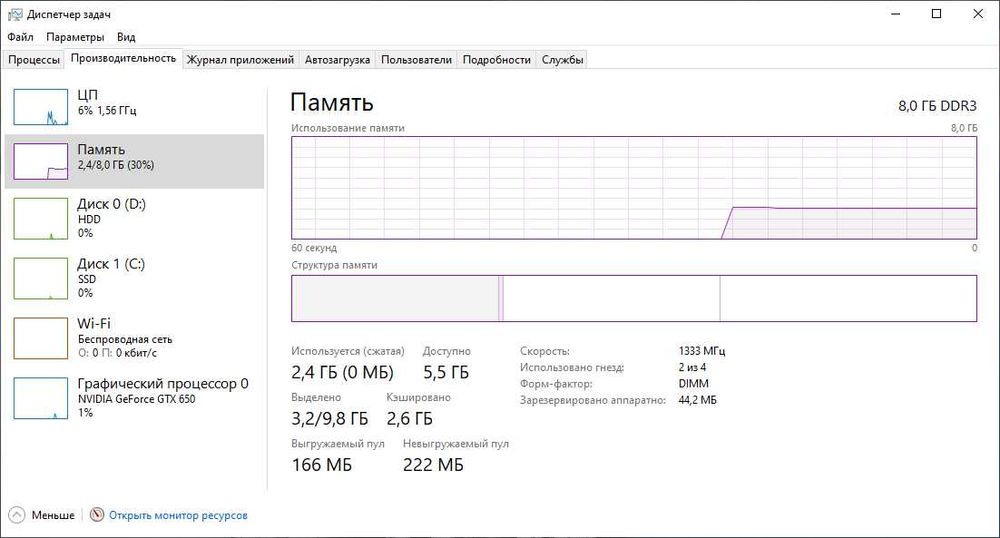Select the Память mini graph thumbnail
Image resolution: width=1000 pixels, height=538 pixels.
coord(41,161)
